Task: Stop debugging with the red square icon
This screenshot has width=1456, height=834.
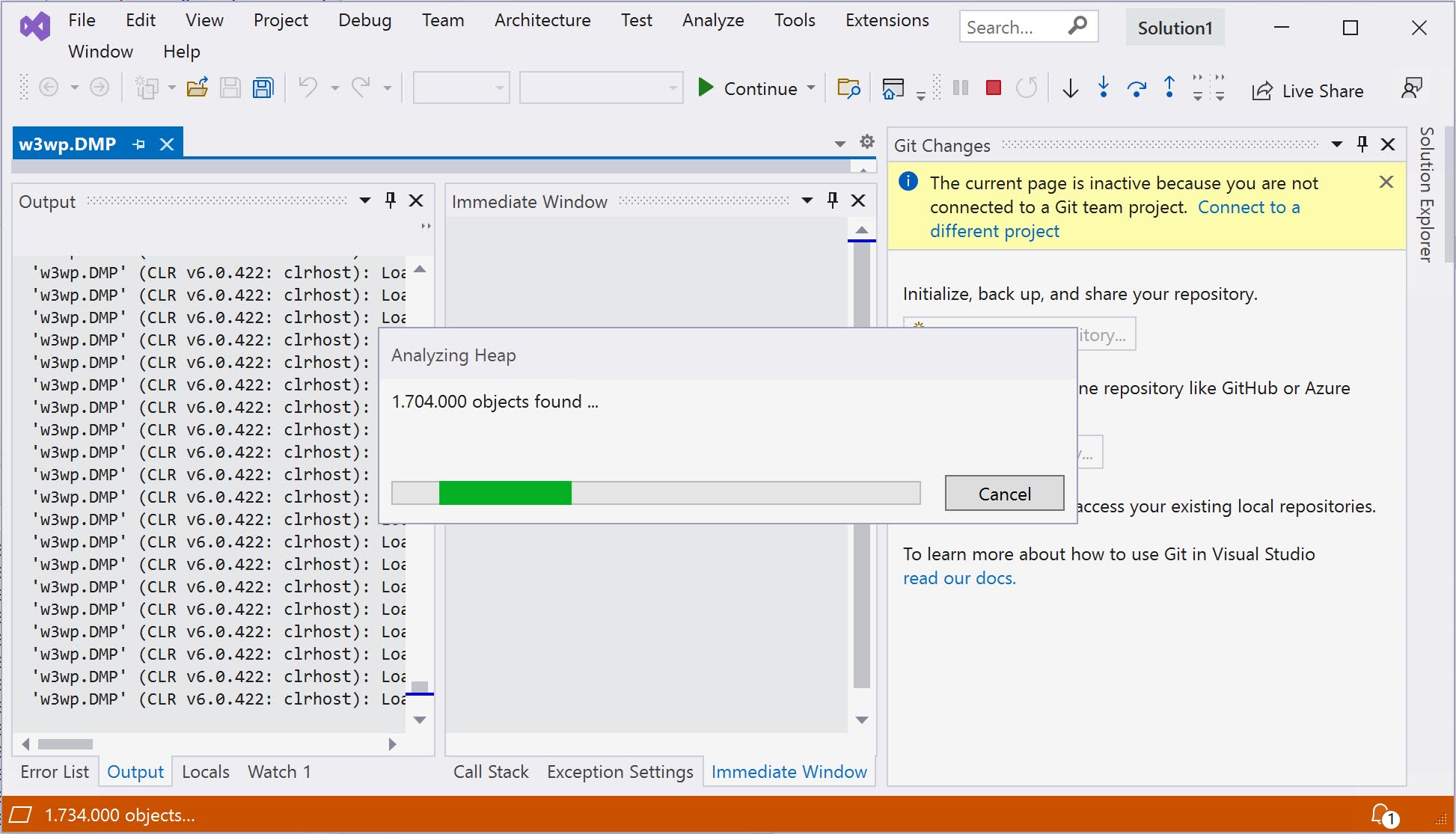Action: tap(993, 88)
